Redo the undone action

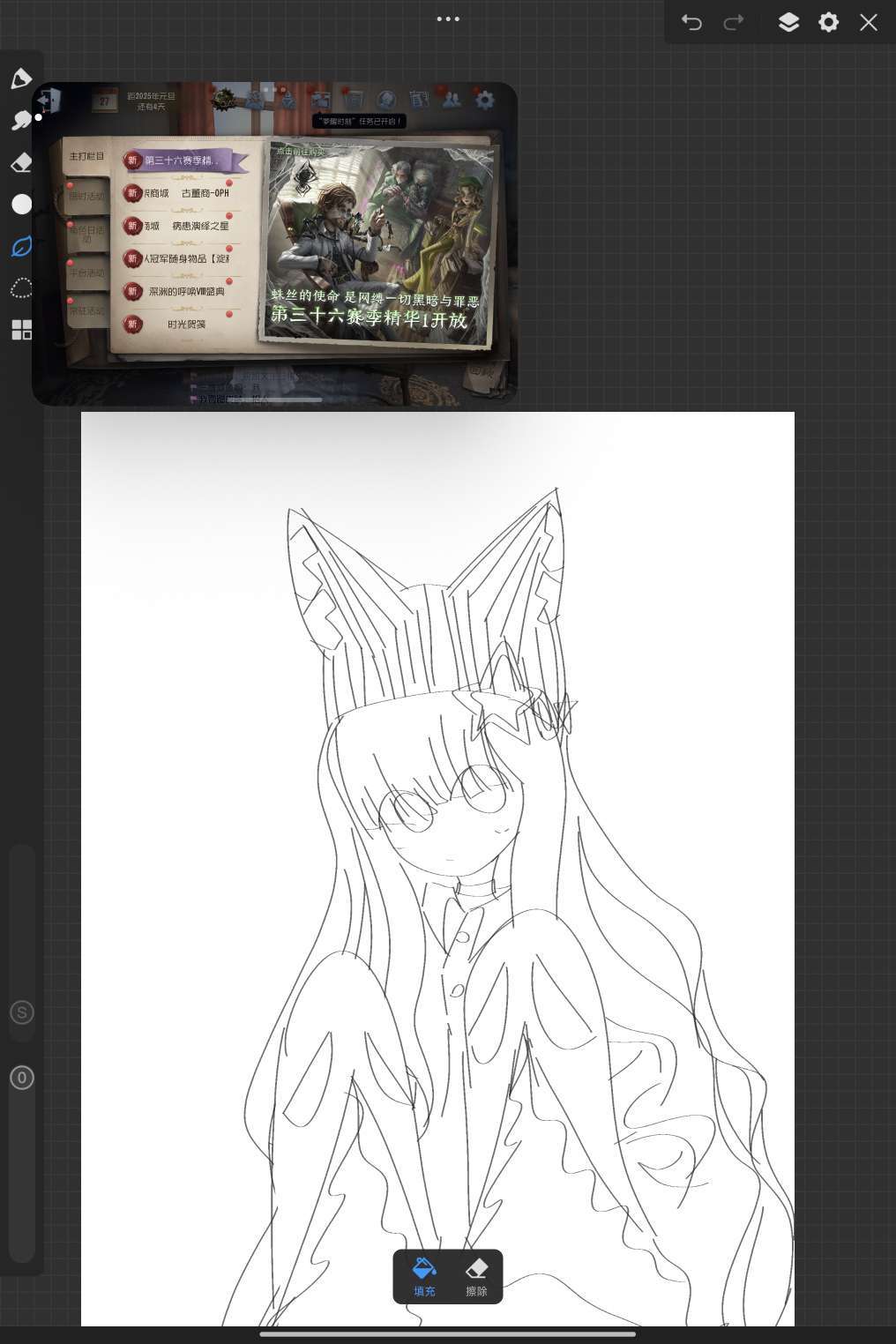733,22
